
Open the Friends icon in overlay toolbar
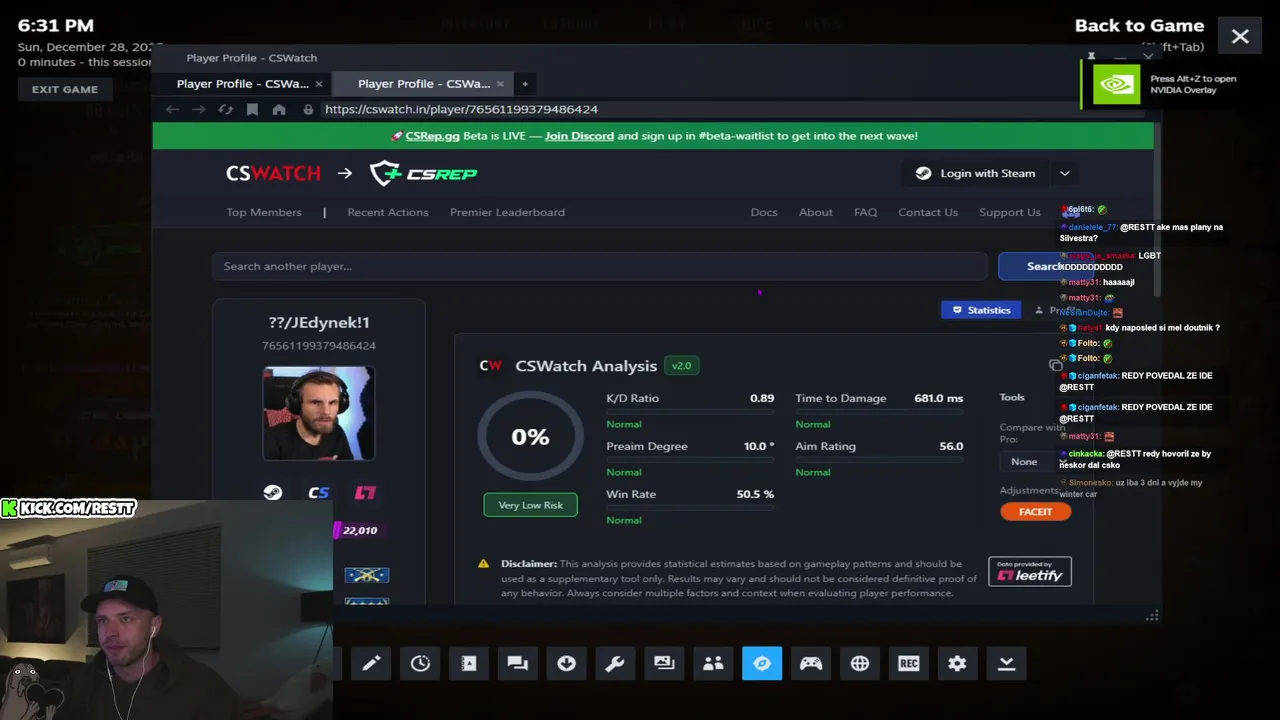tap(713, 663)
